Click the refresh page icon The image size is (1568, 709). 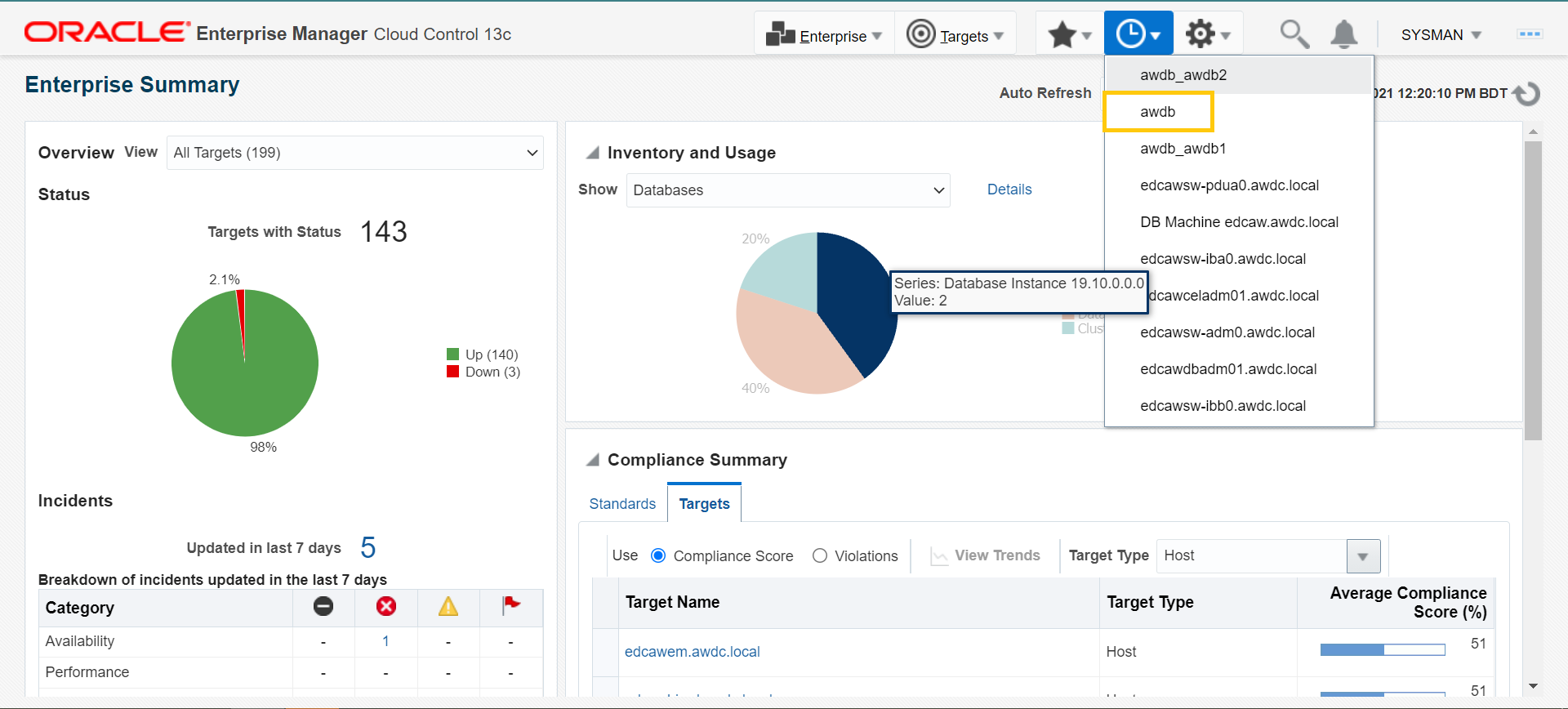[1526, 94]
